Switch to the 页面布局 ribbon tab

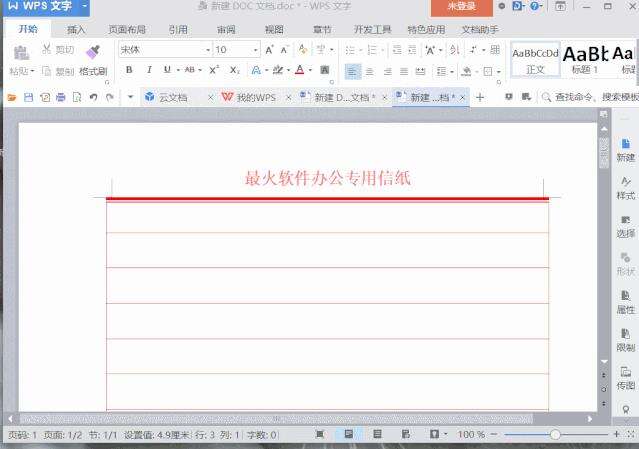pos(127,30)
